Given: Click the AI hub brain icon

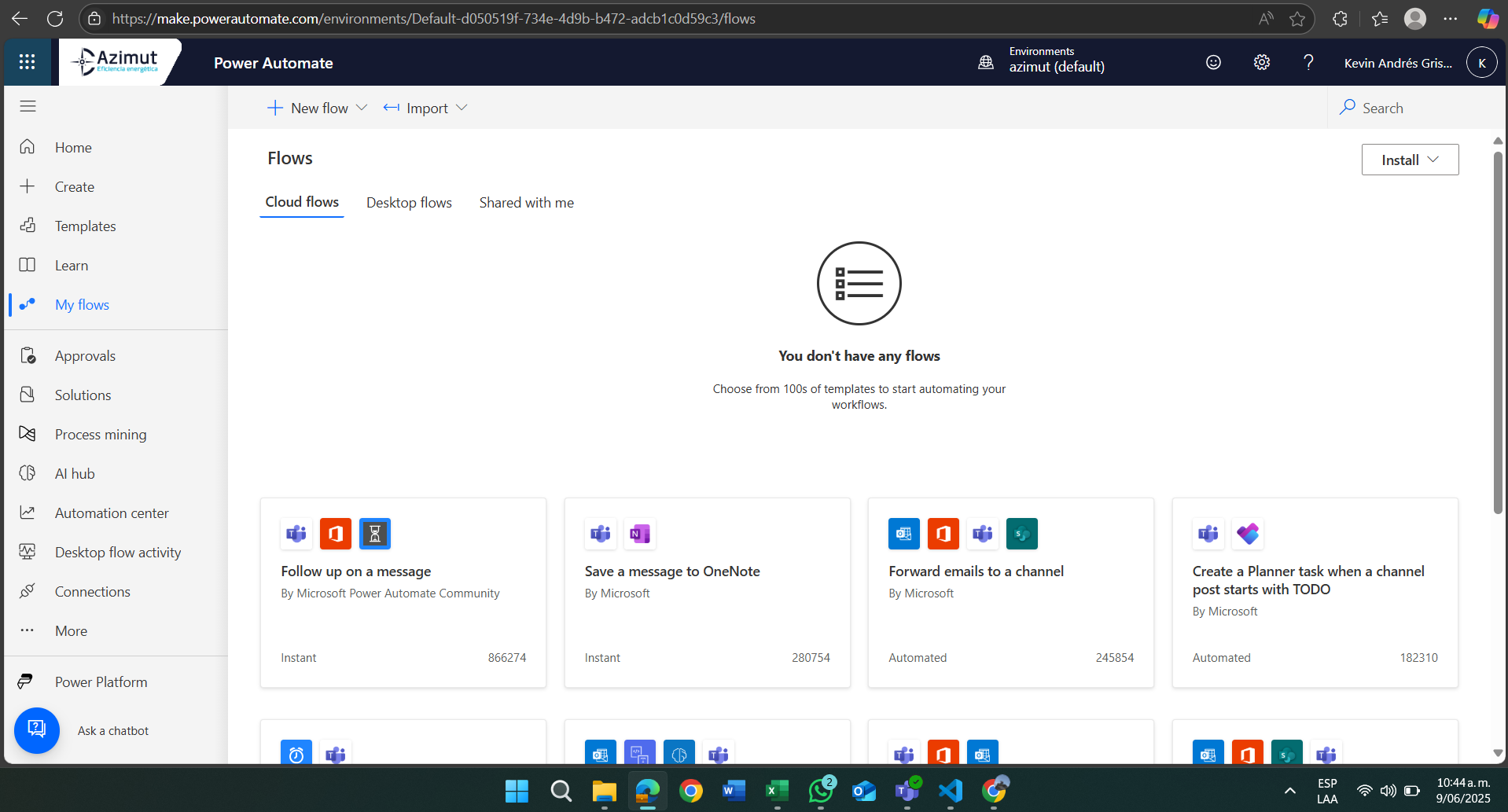Looking at the screenshot, I should tap(28, 473).
